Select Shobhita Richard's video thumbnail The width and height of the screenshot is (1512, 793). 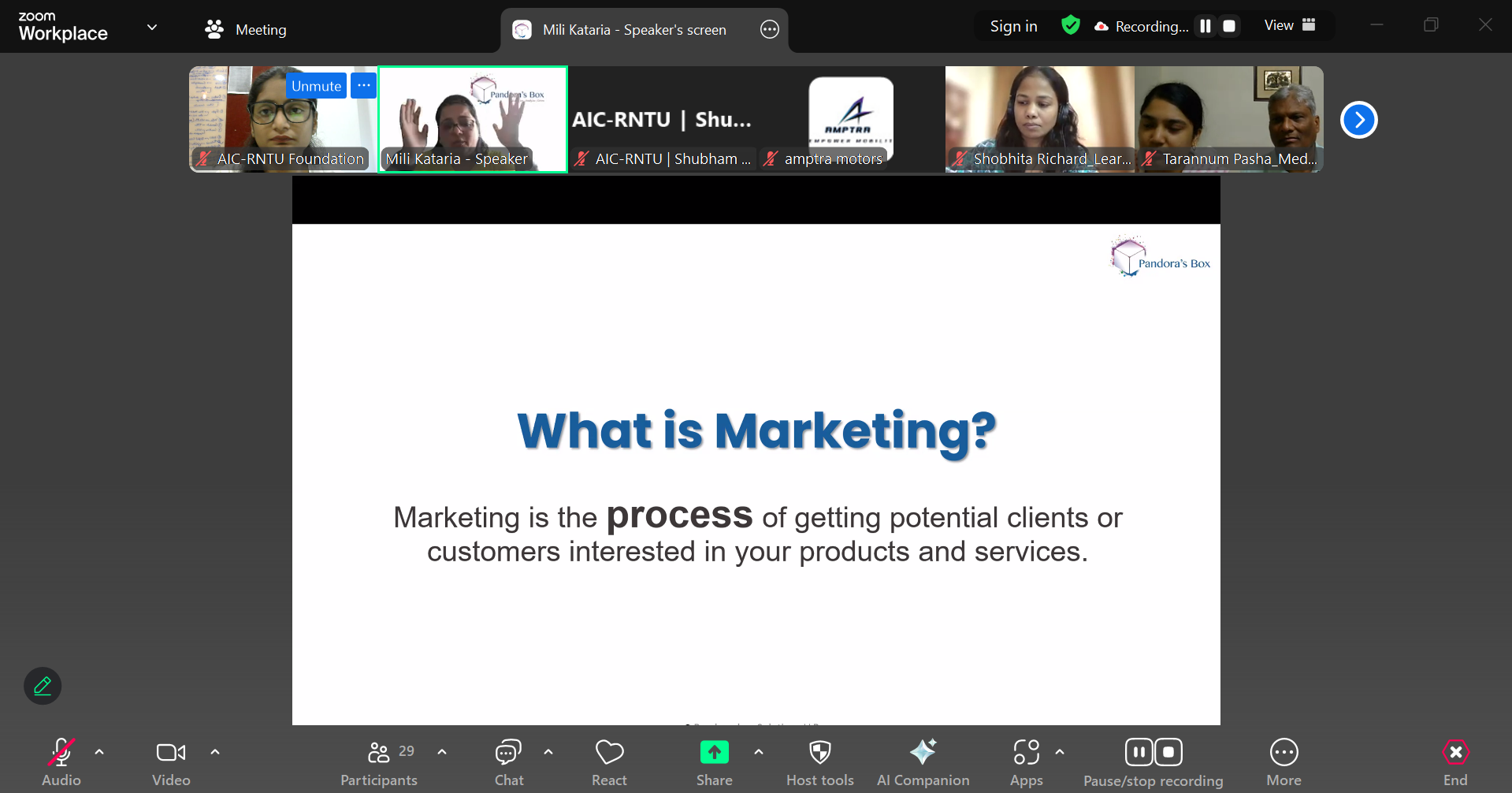(1039, 118)
